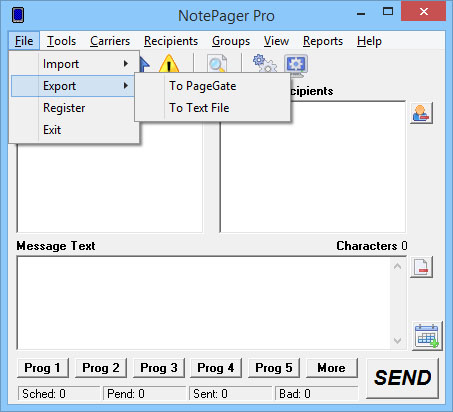Open the Reports menu
The height and width of the screenshot is (412, 453).
click(323, 41)
